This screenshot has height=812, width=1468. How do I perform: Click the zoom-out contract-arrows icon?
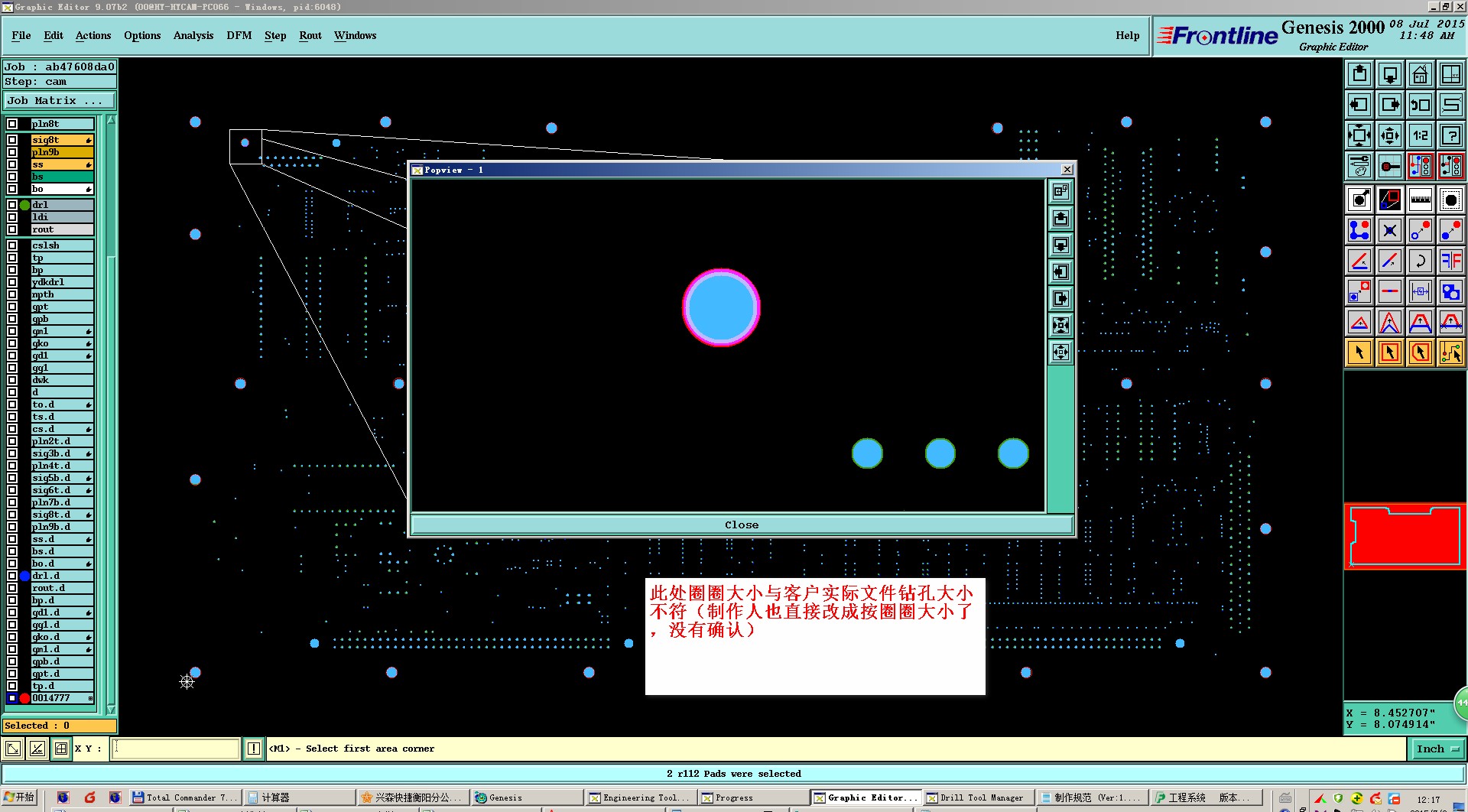(1390, 135)
